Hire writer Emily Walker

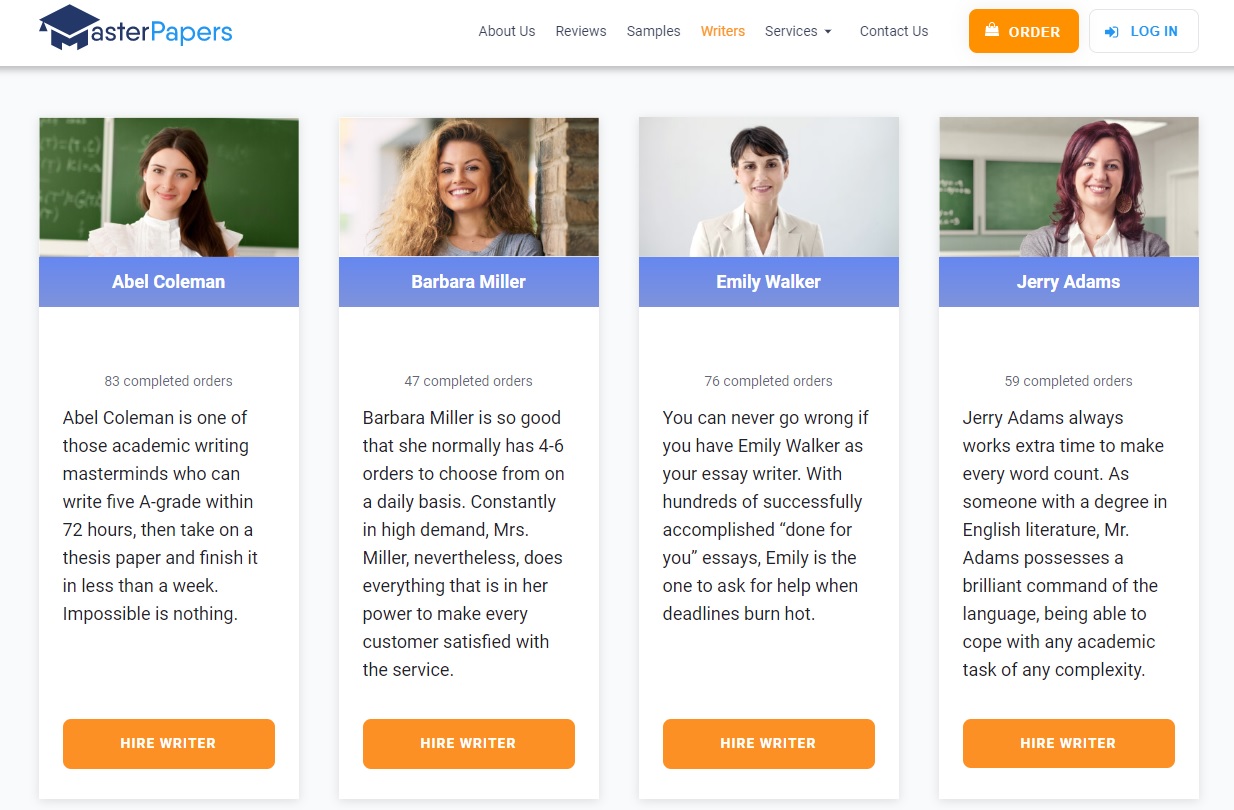[x=769, y=744]
